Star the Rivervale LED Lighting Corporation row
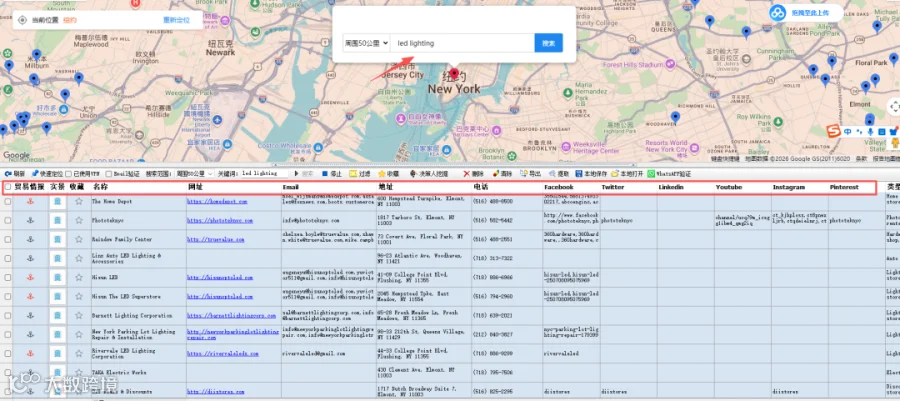The height and width of the screenshot is (401, 900). 79,353
